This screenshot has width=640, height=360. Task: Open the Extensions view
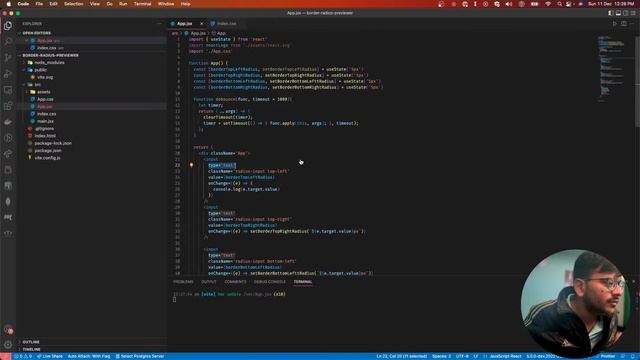click(x=8, y=106)
